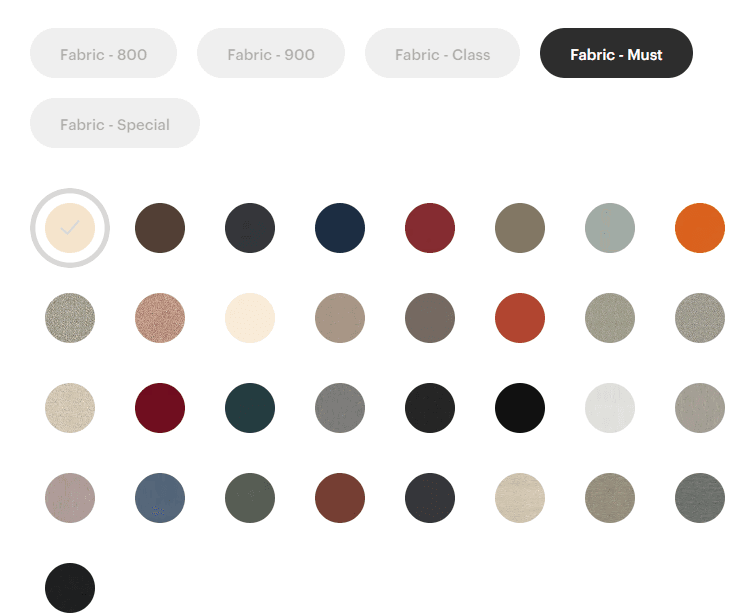736x616 pixels.
Task: Select the dark teal green swatch
Action: [x=250, y=408]
